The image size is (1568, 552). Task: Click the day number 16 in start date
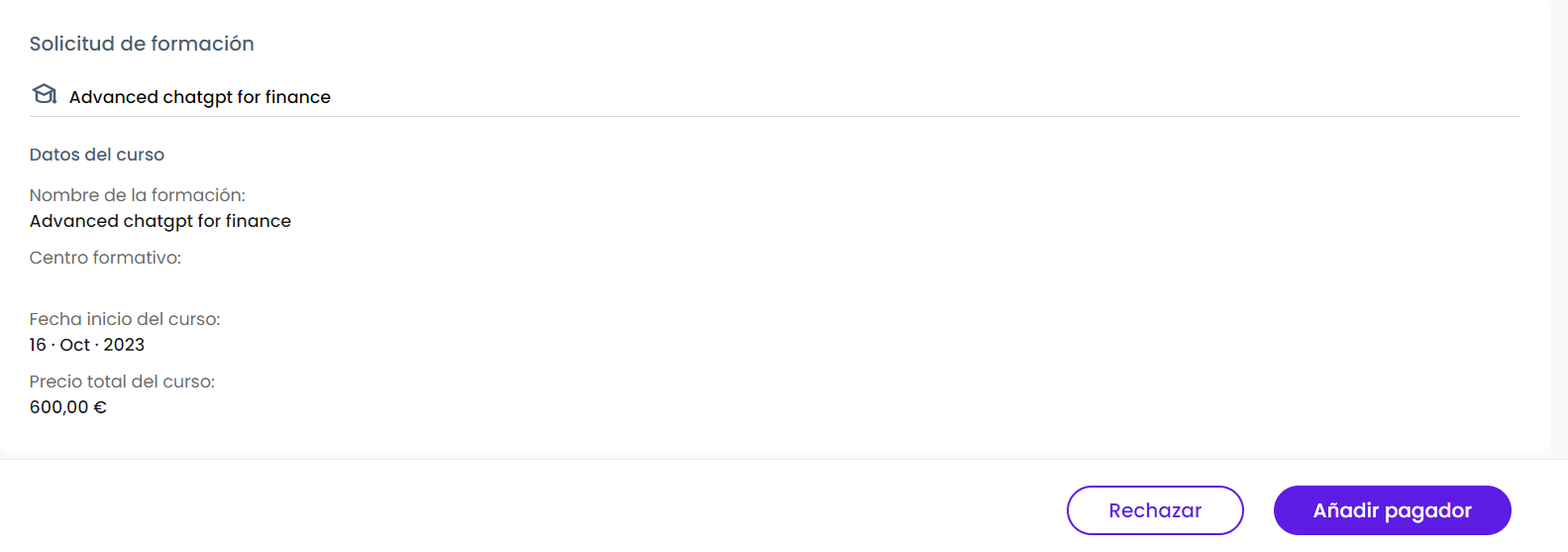[x=38, y=345]
